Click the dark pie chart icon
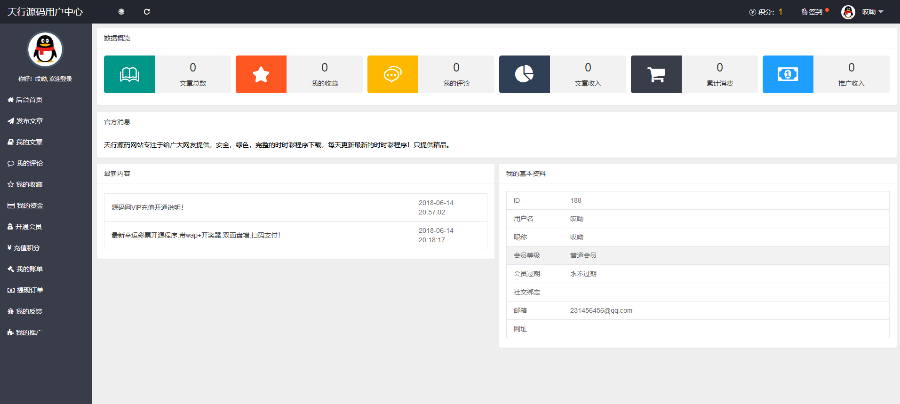The height and width of the screenshot is (404, 900). coord(524,74)
